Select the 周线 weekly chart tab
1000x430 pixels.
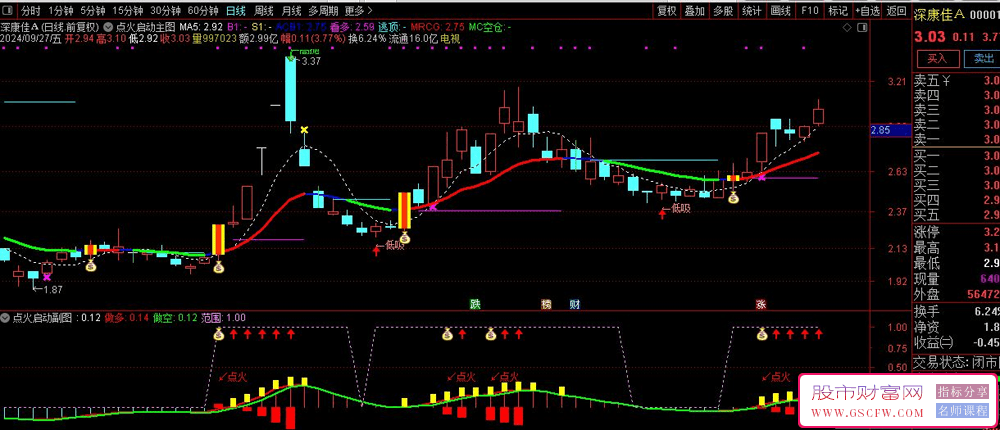point(263,11)
